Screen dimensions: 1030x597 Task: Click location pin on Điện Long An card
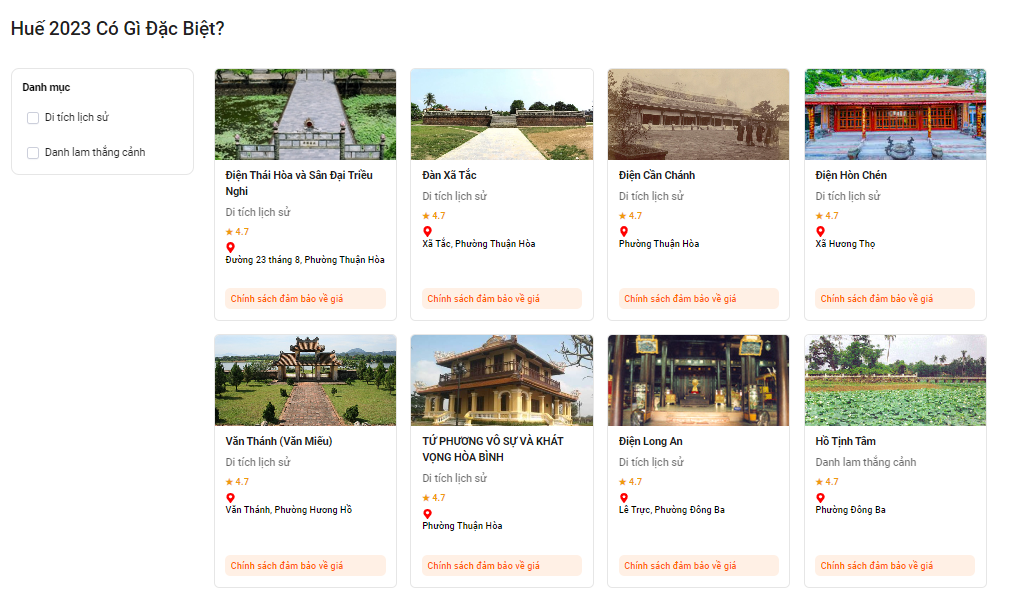coord(623,498)
